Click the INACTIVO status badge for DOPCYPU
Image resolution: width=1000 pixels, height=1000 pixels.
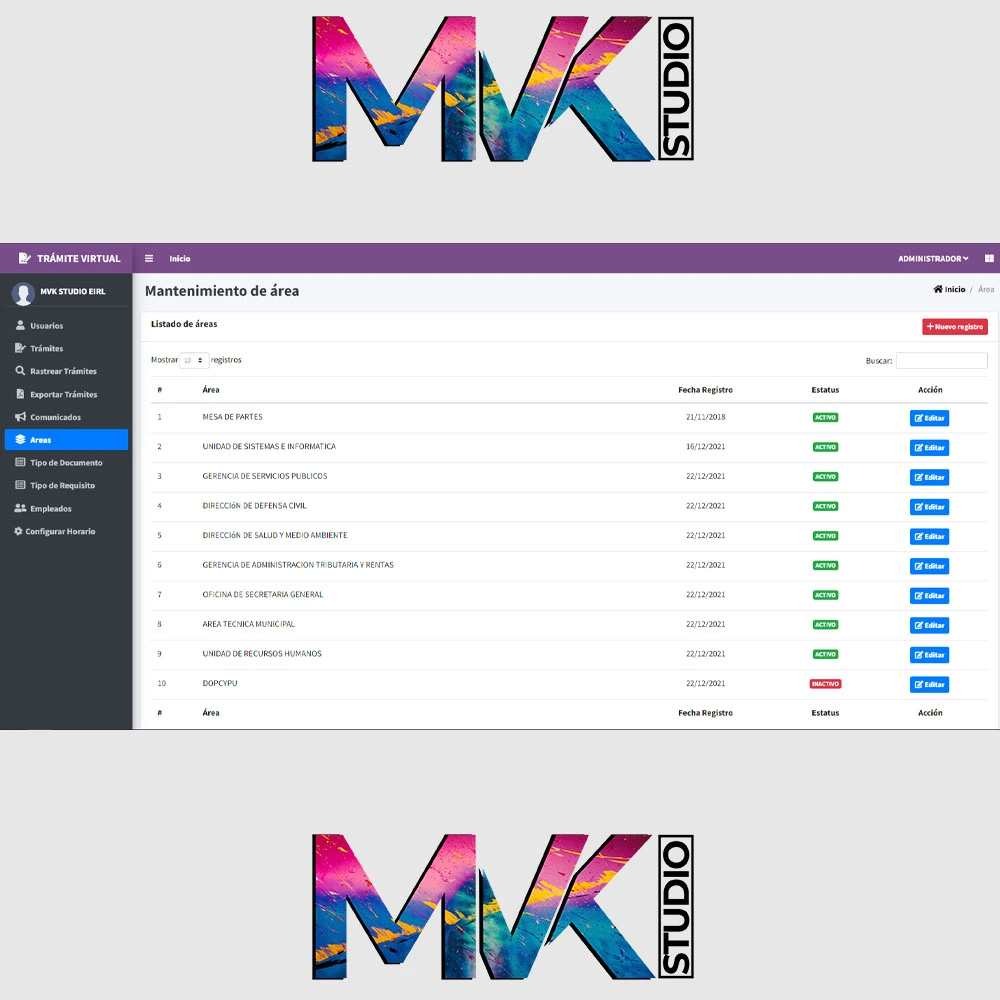825,684
